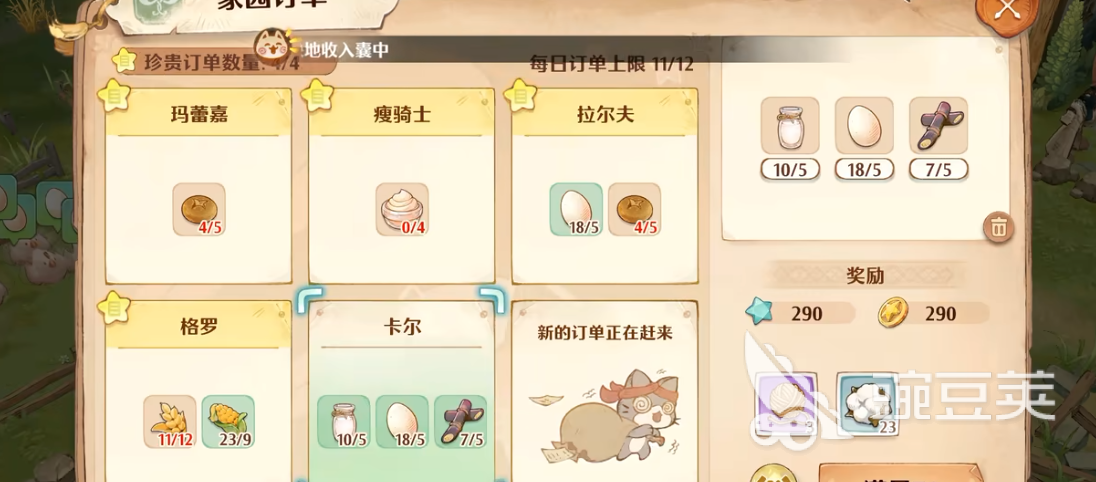Tap the sugarcane item in 卡尔 order
Viewport: 1096px width, 482px height.
460,422
